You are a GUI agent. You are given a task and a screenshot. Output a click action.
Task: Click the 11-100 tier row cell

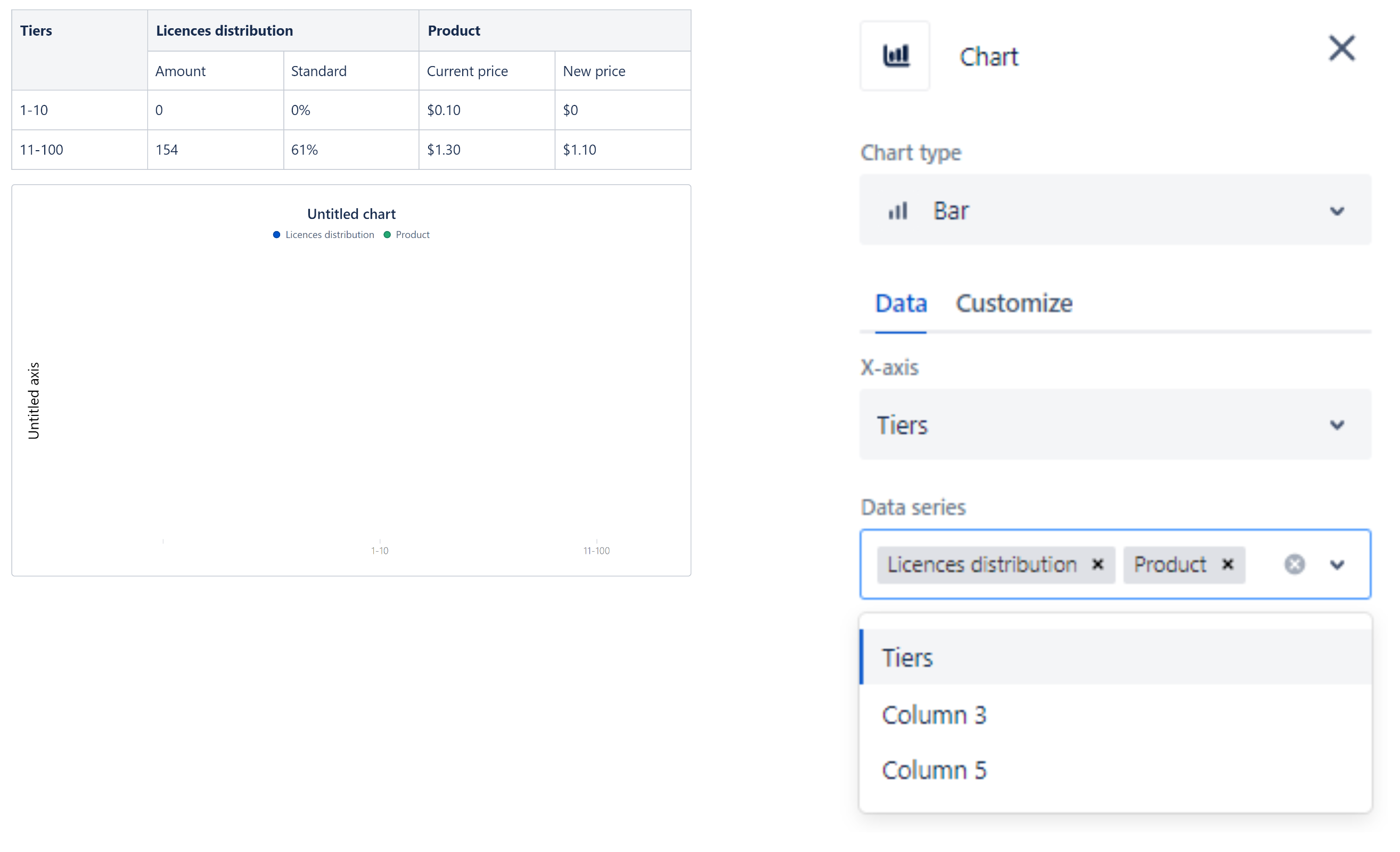tap(79, 150)
